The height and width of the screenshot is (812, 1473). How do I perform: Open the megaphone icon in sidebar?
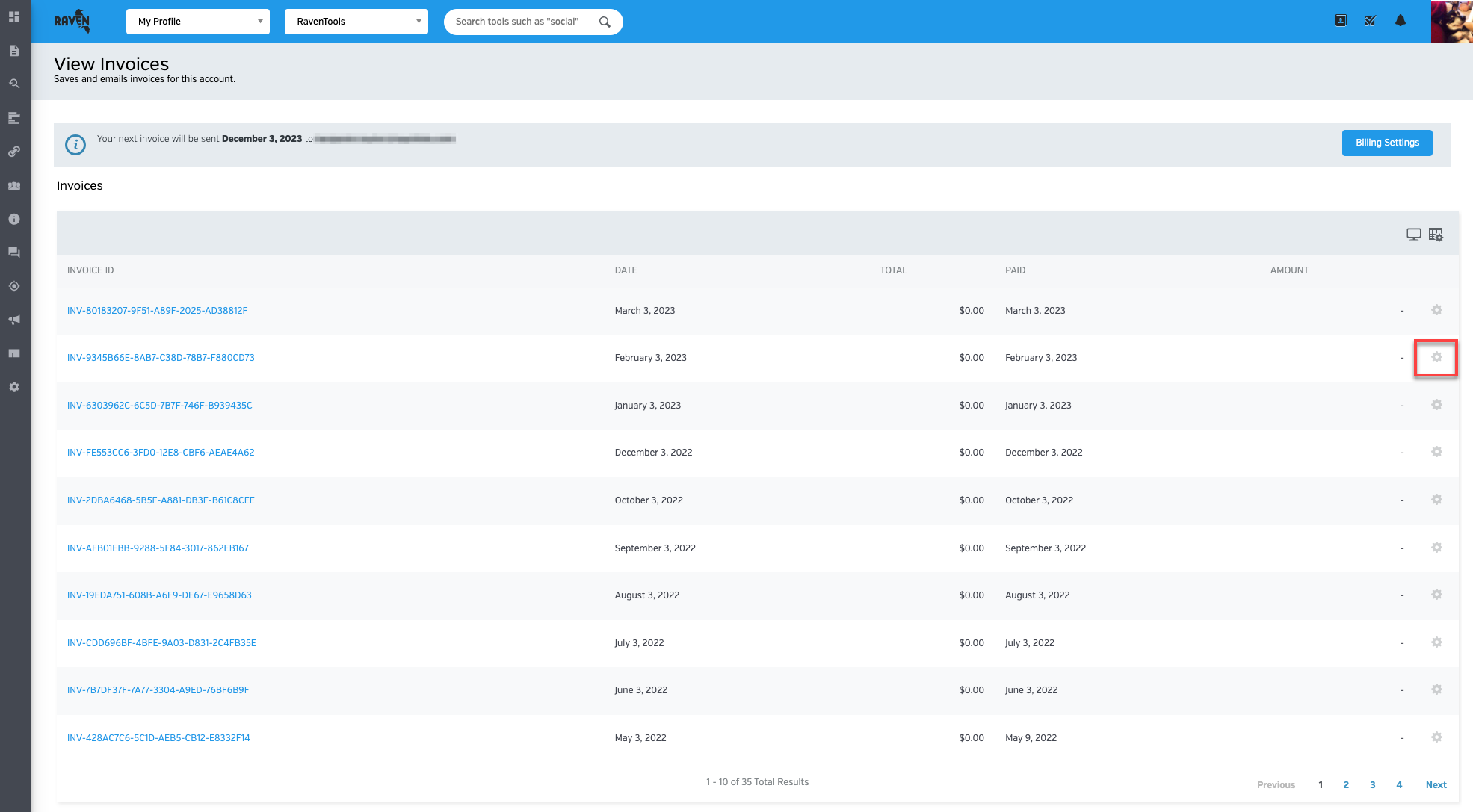coord(14,320)
